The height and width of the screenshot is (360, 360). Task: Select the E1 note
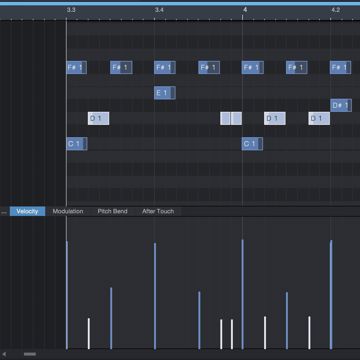click(x=165, y=93)
